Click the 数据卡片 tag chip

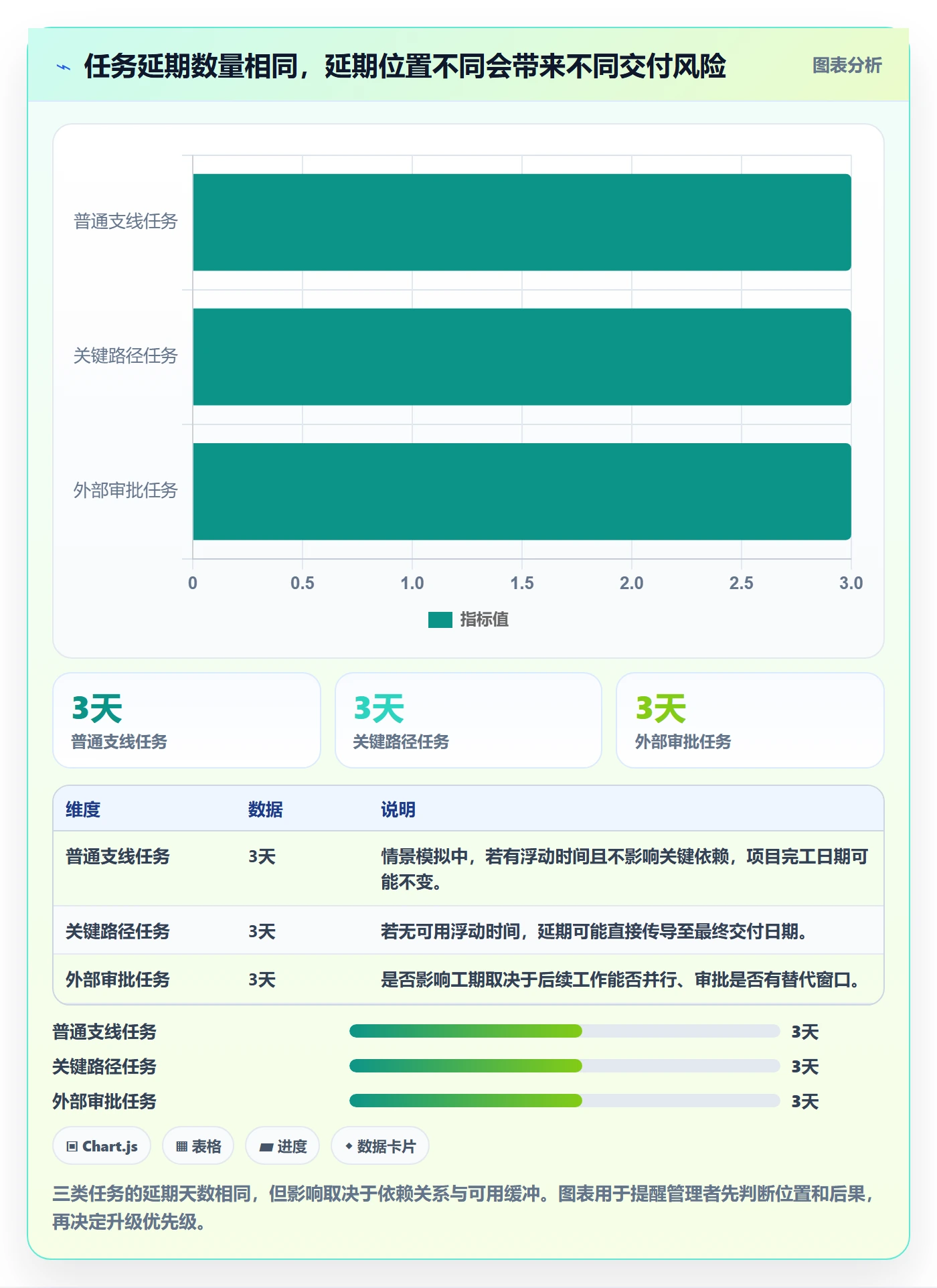coord(380,1146)
